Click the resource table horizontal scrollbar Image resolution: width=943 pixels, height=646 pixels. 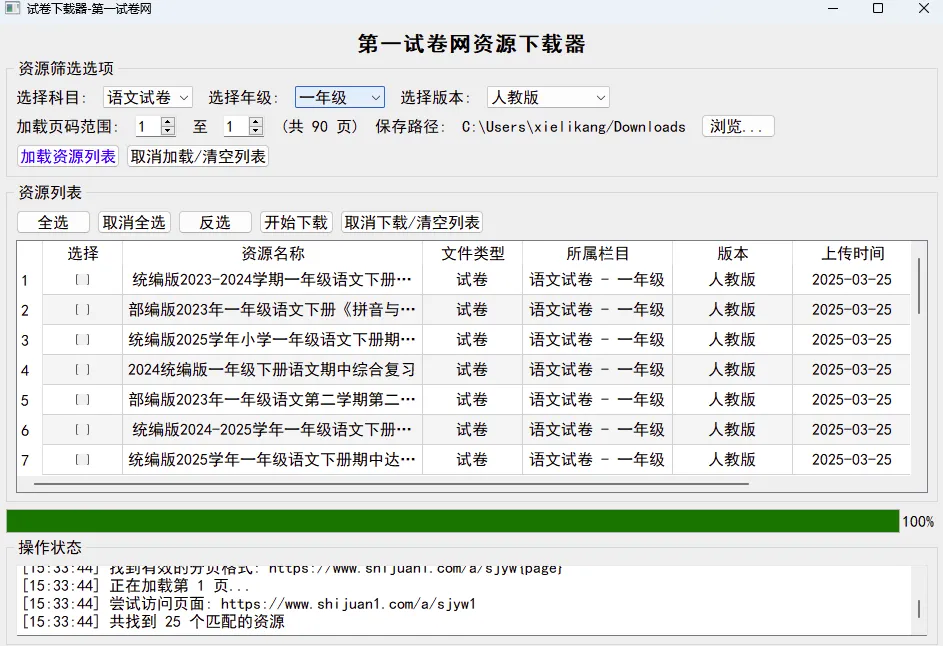(392, 483)
